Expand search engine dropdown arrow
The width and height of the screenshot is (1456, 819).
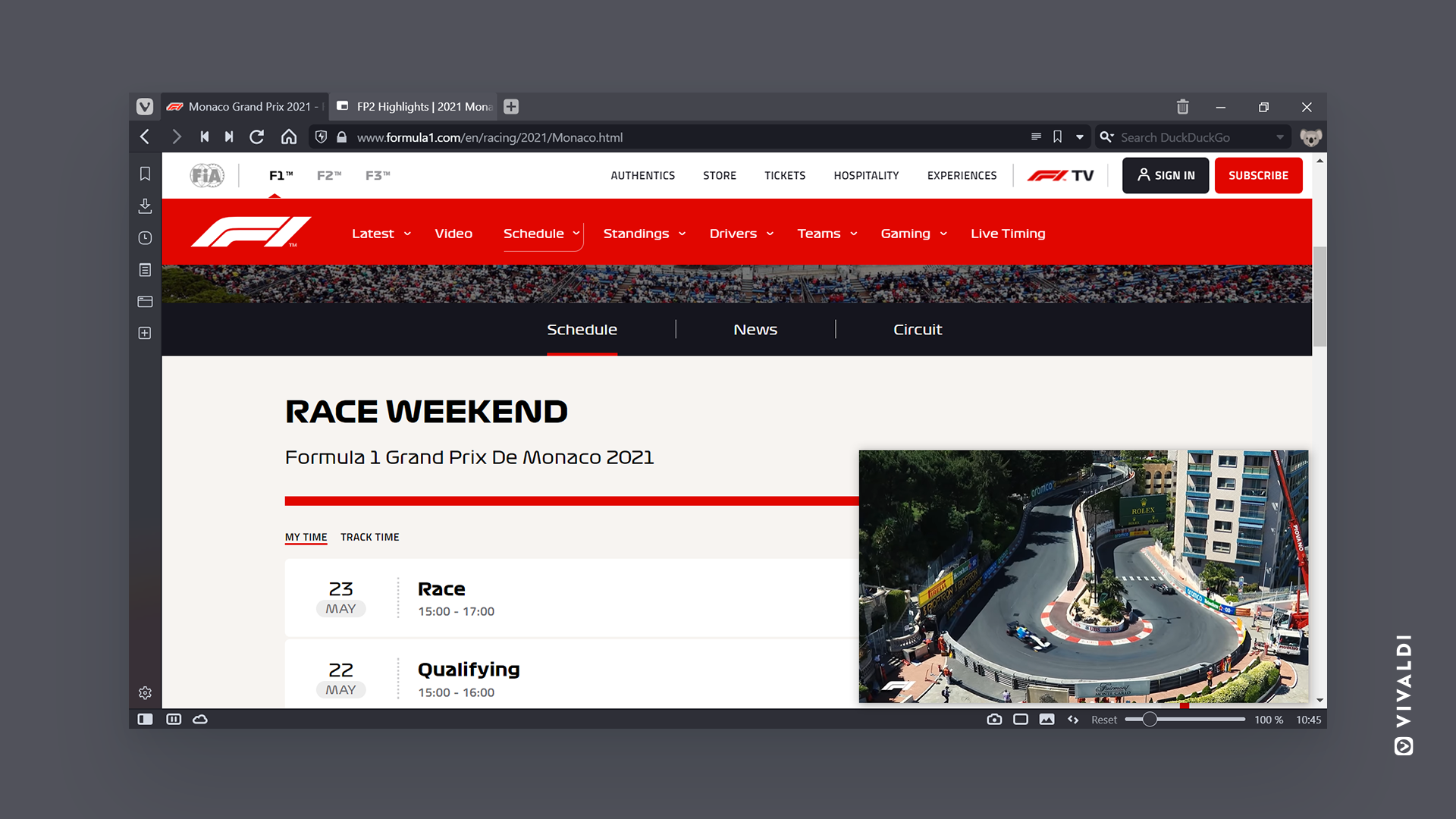pos(1280,137)
